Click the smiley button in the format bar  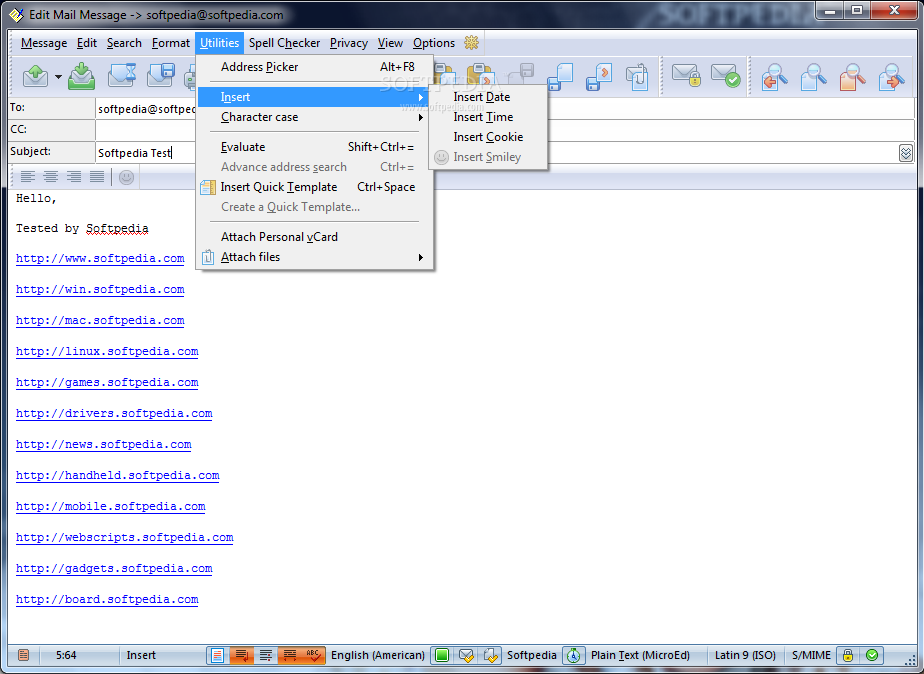coord(126,177)
